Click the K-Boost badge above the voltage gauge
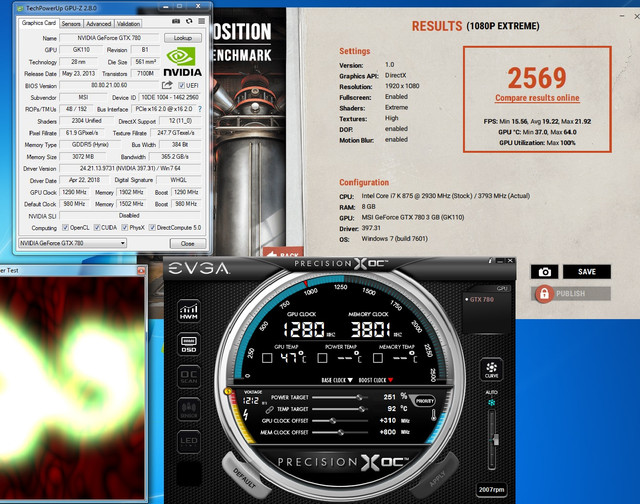Image resolution: width=640 pixels, height=504 pixels. coord(228,391)
